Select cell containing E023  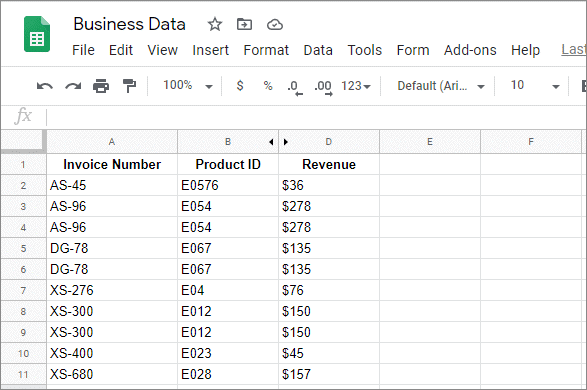tap(228, 353)
